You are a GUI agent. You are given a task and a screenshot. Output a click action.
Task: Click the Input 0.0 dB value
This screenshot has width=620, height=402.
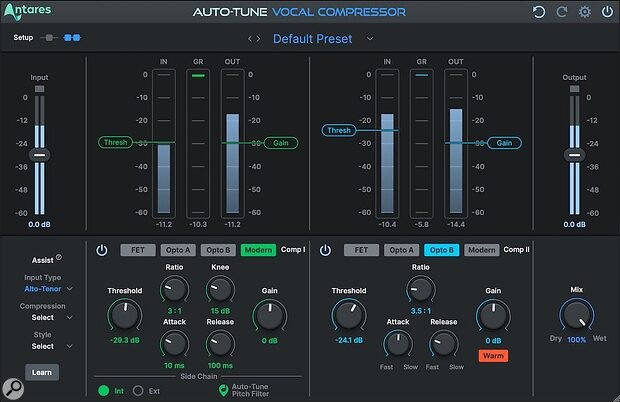39,225
